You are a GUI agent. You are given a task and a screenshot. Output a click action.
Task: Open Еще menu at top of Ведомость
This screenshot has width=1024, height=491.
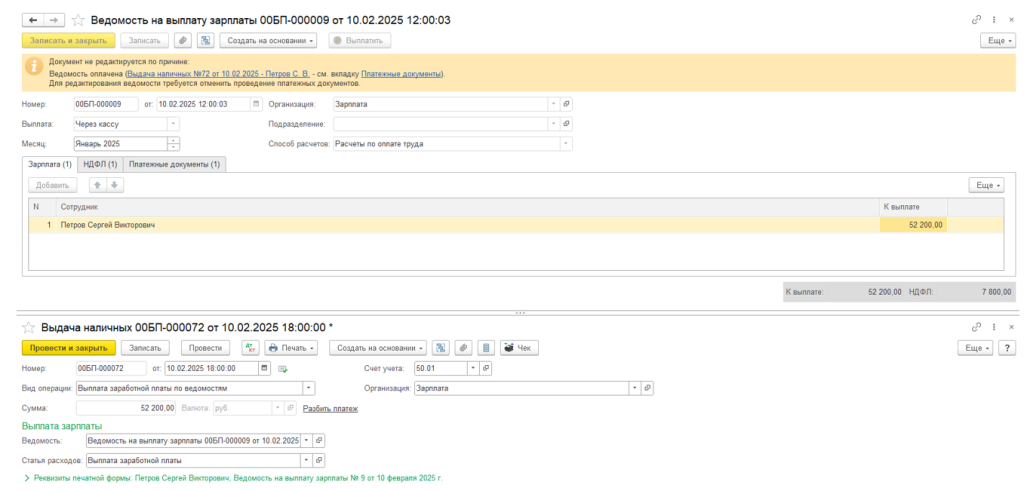pos(998,40)
